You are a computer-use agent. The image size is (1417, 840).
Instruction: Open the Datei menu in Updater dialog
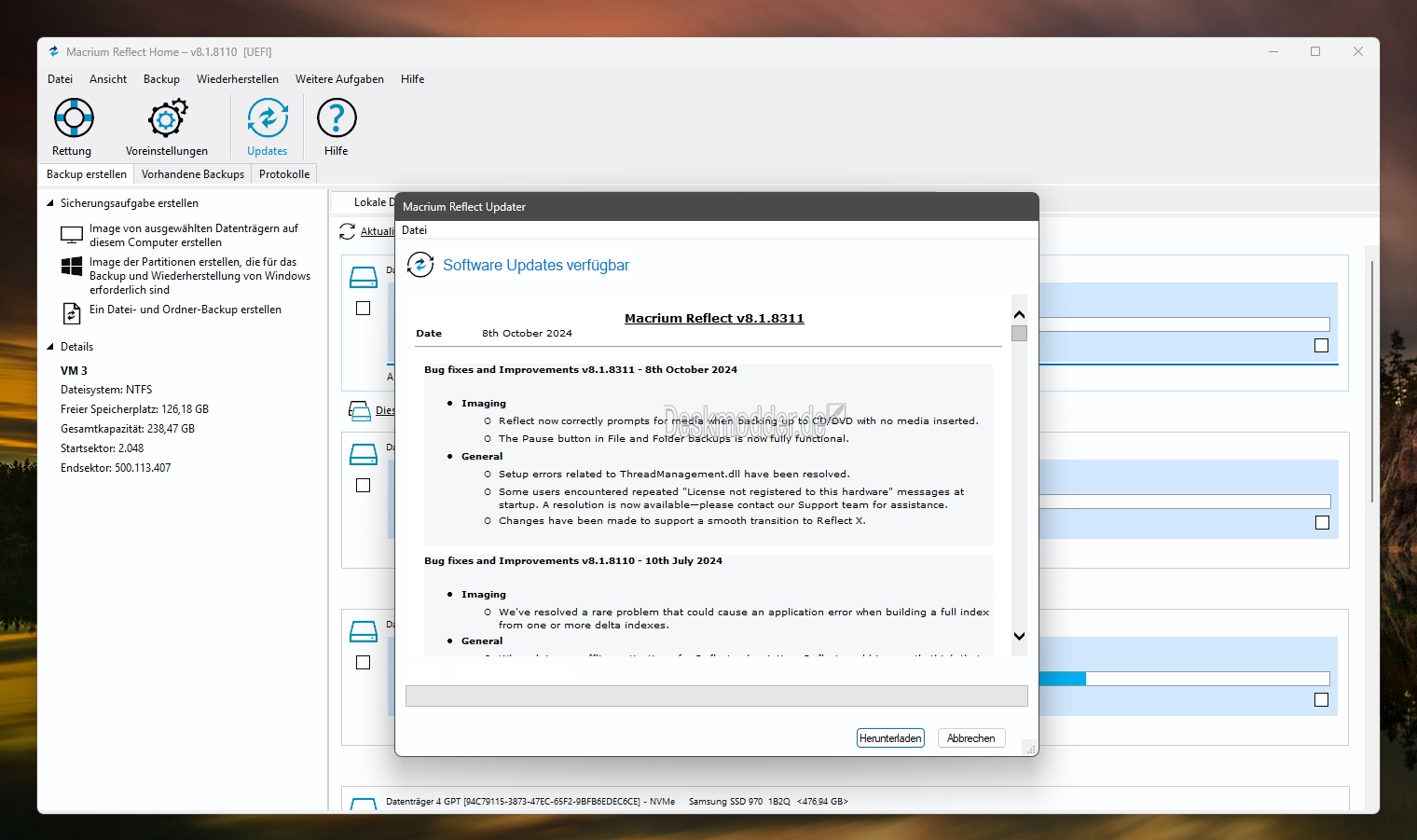(x=414, y=230)
